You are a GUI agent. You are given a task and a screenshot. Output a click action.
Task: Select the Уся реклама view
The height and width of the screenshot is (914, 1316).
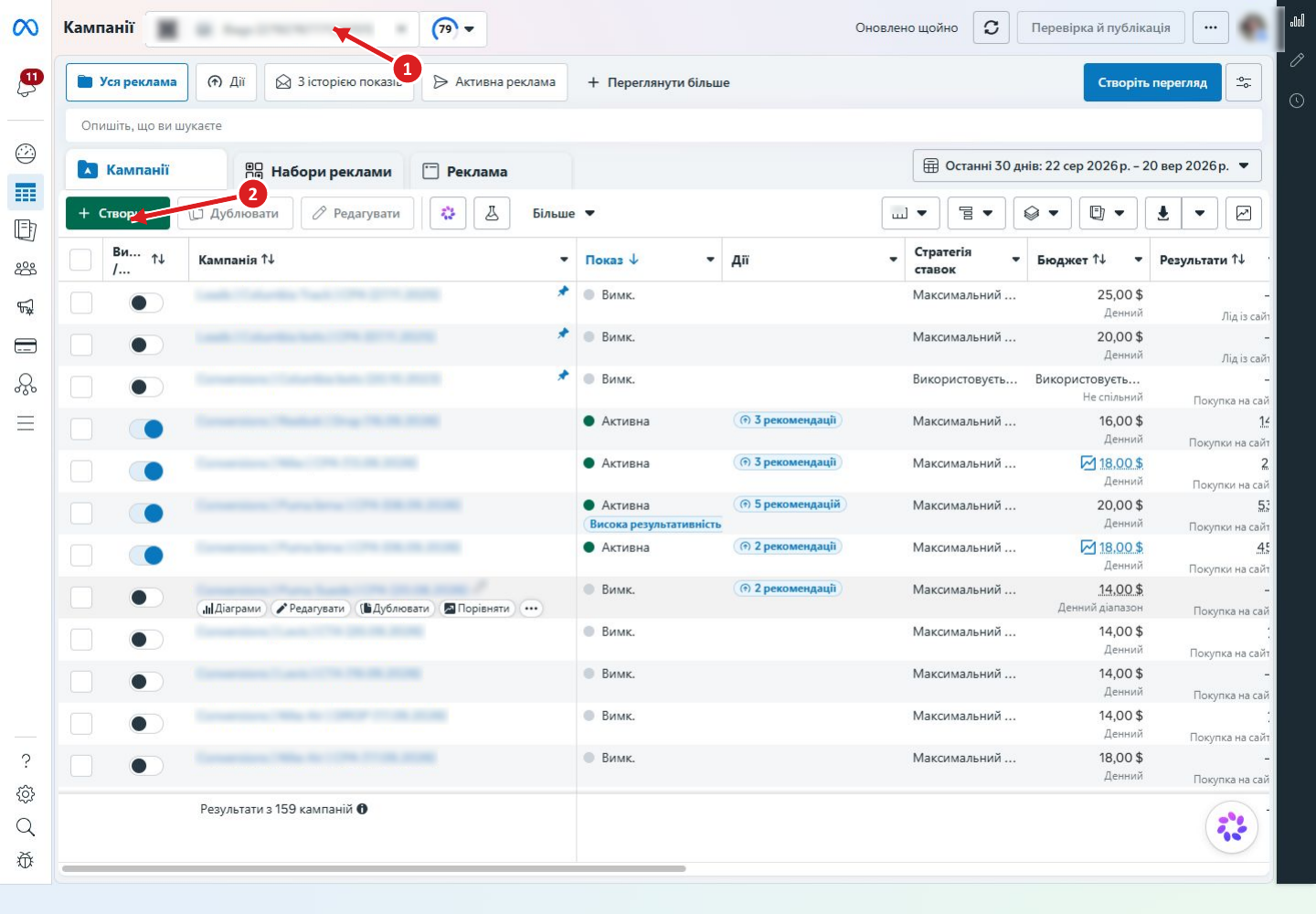point(127,81)
